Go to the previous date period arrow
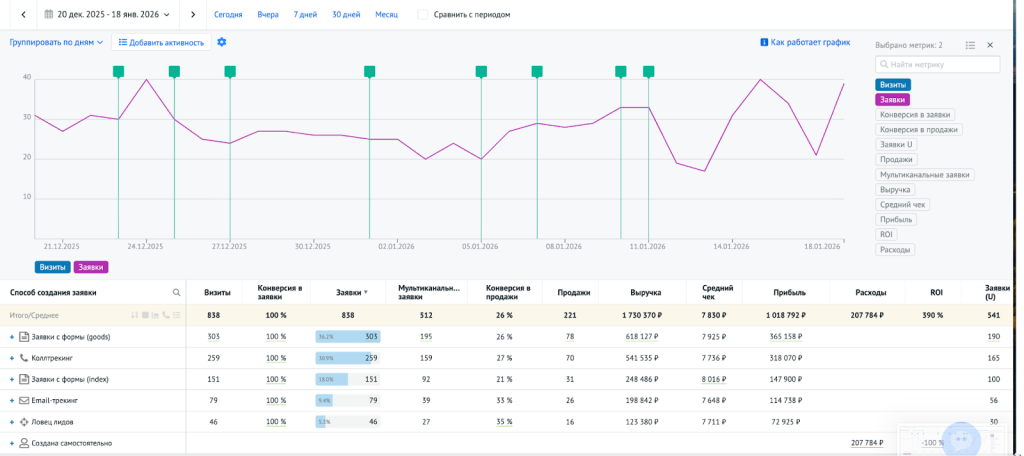 click(x=23, y=15)
